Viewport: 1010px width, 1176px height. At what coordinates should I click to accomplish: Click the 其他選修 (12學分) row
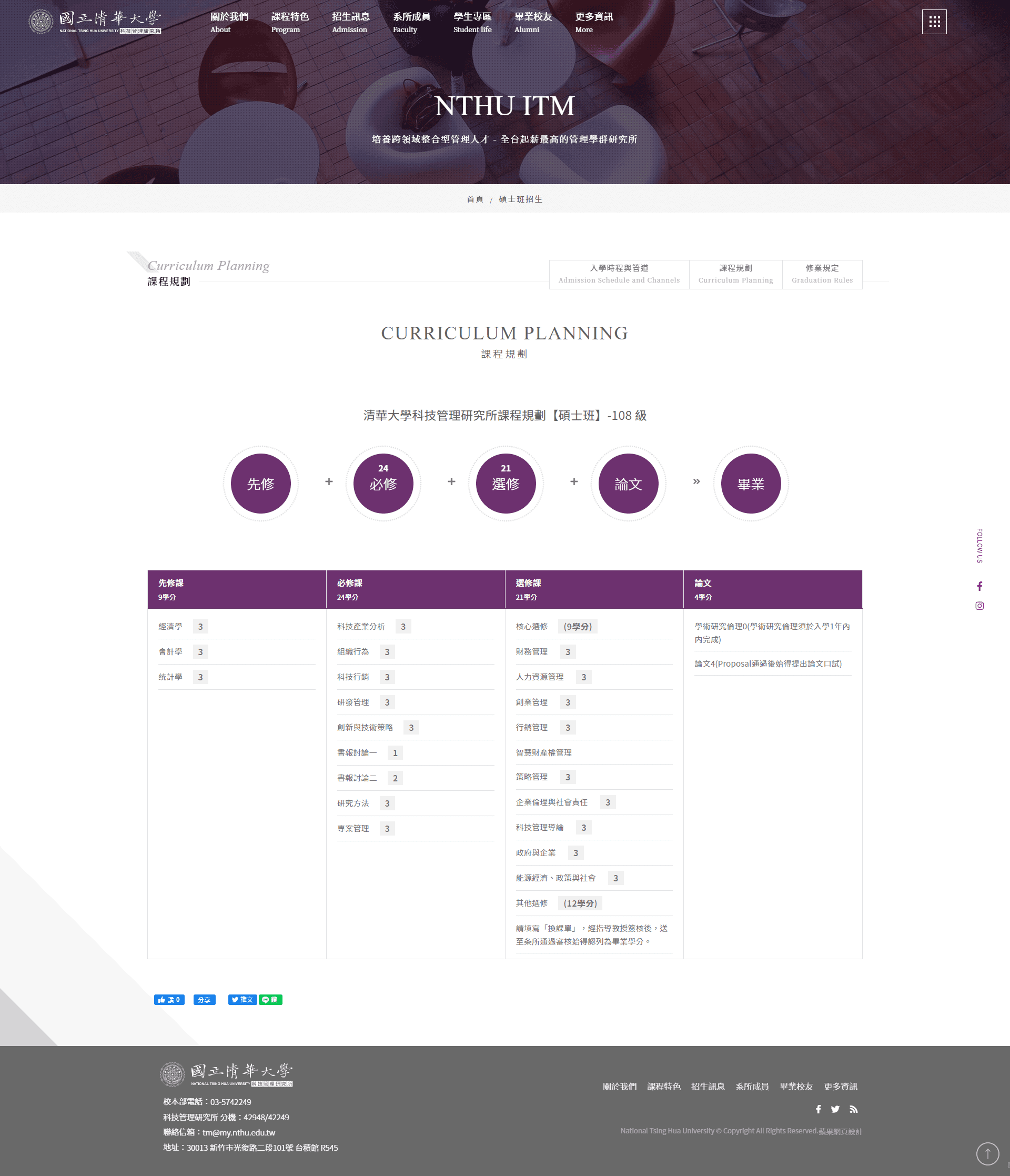coord(594,903)
